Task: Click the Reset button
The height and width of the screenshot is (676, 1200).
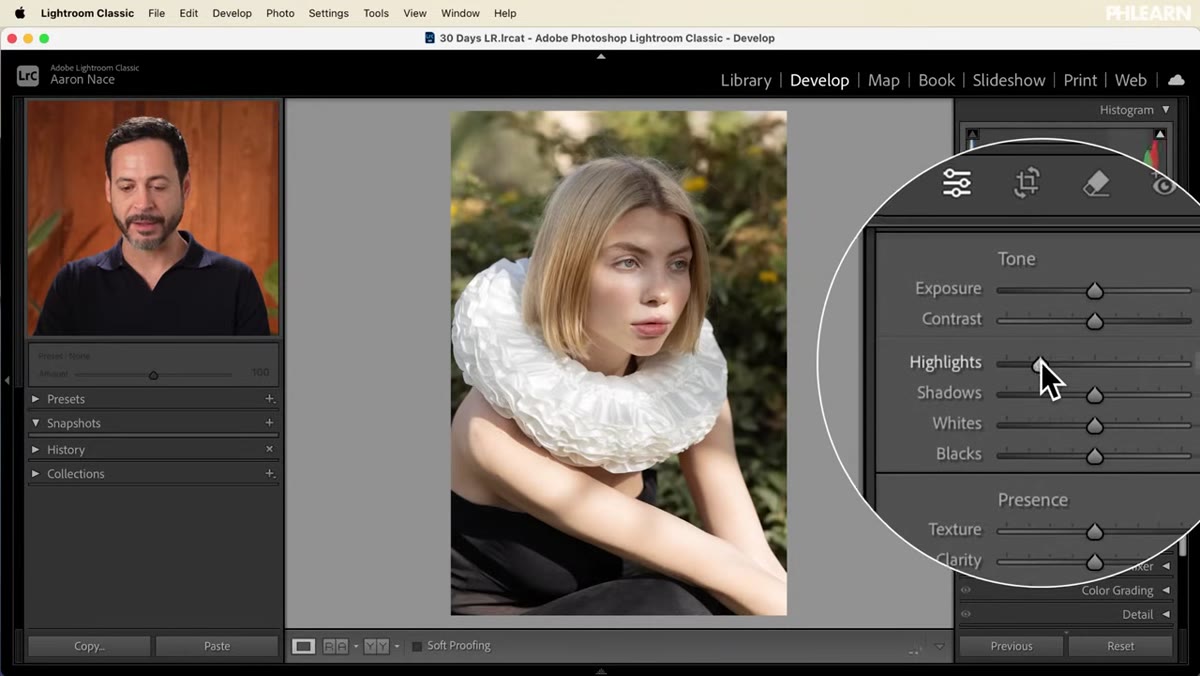Action: [x=1120, y=646]
